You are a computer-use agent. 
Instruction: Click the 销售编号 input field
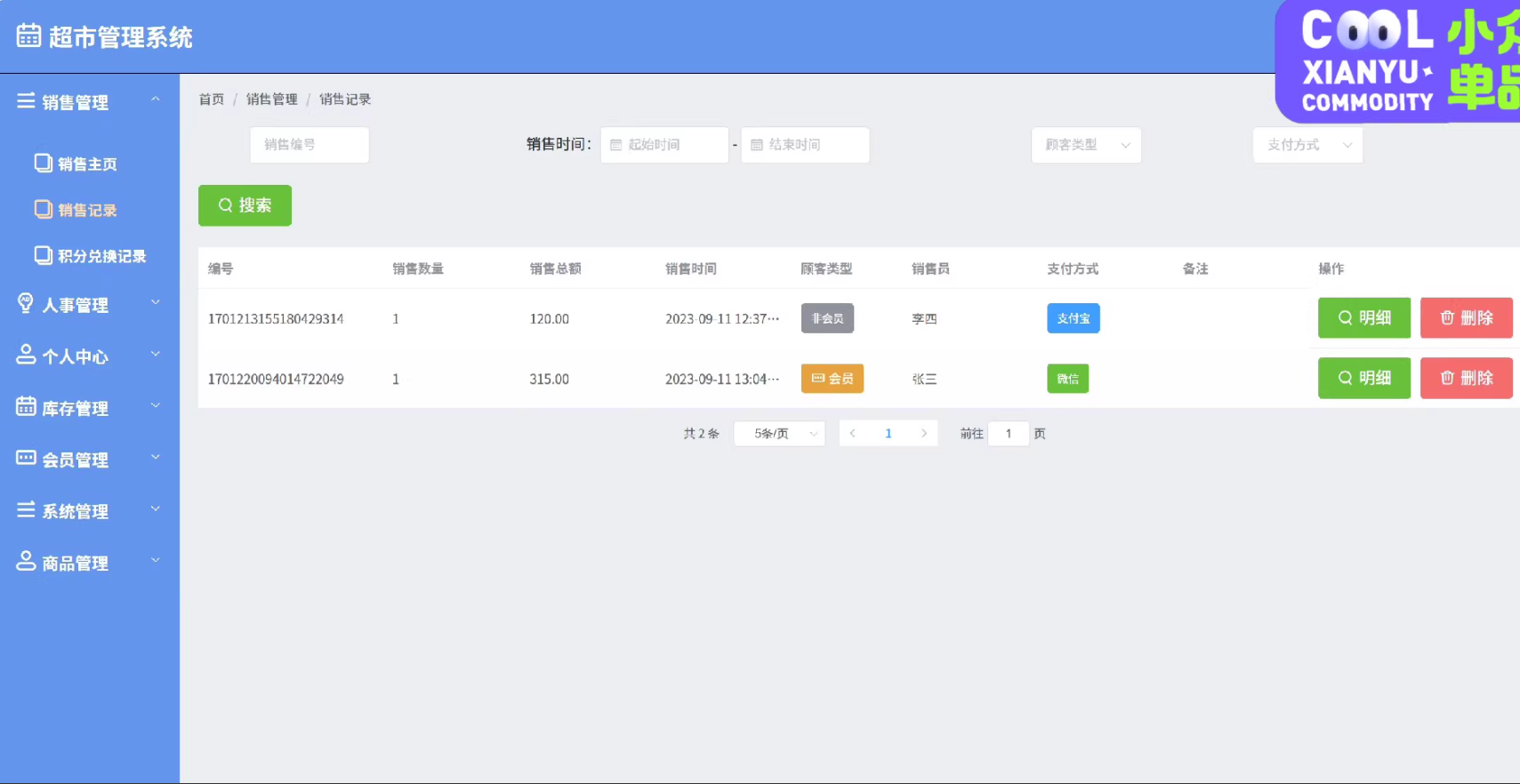pos(310,145)
